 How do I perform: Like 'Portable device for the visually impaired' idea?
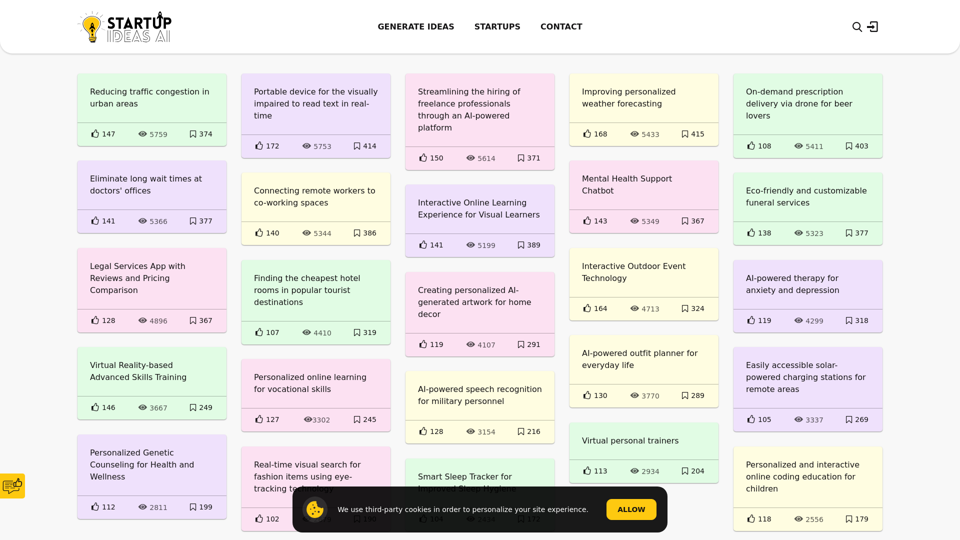coord(259,146)
